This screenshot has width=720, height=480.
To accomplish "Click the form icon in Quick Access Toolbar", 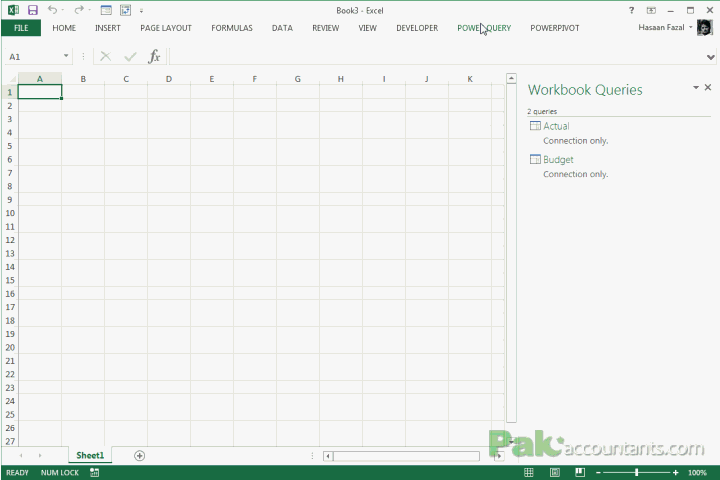I will 106,10.
